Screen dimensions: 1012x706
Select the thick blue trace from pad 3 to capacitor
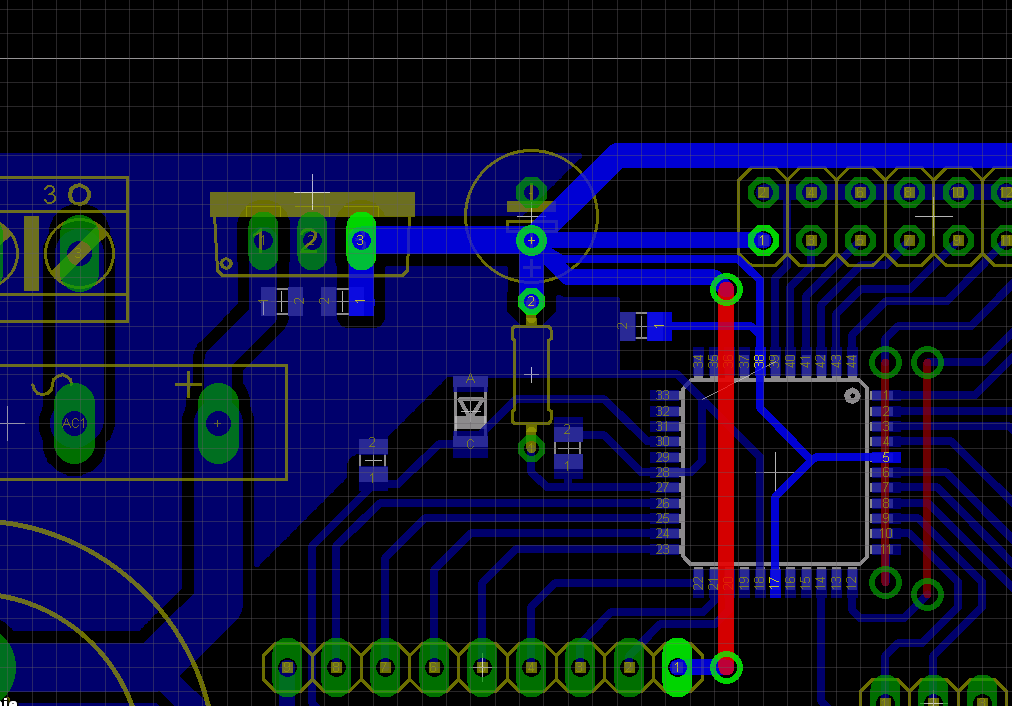click(x=445, y=241)
